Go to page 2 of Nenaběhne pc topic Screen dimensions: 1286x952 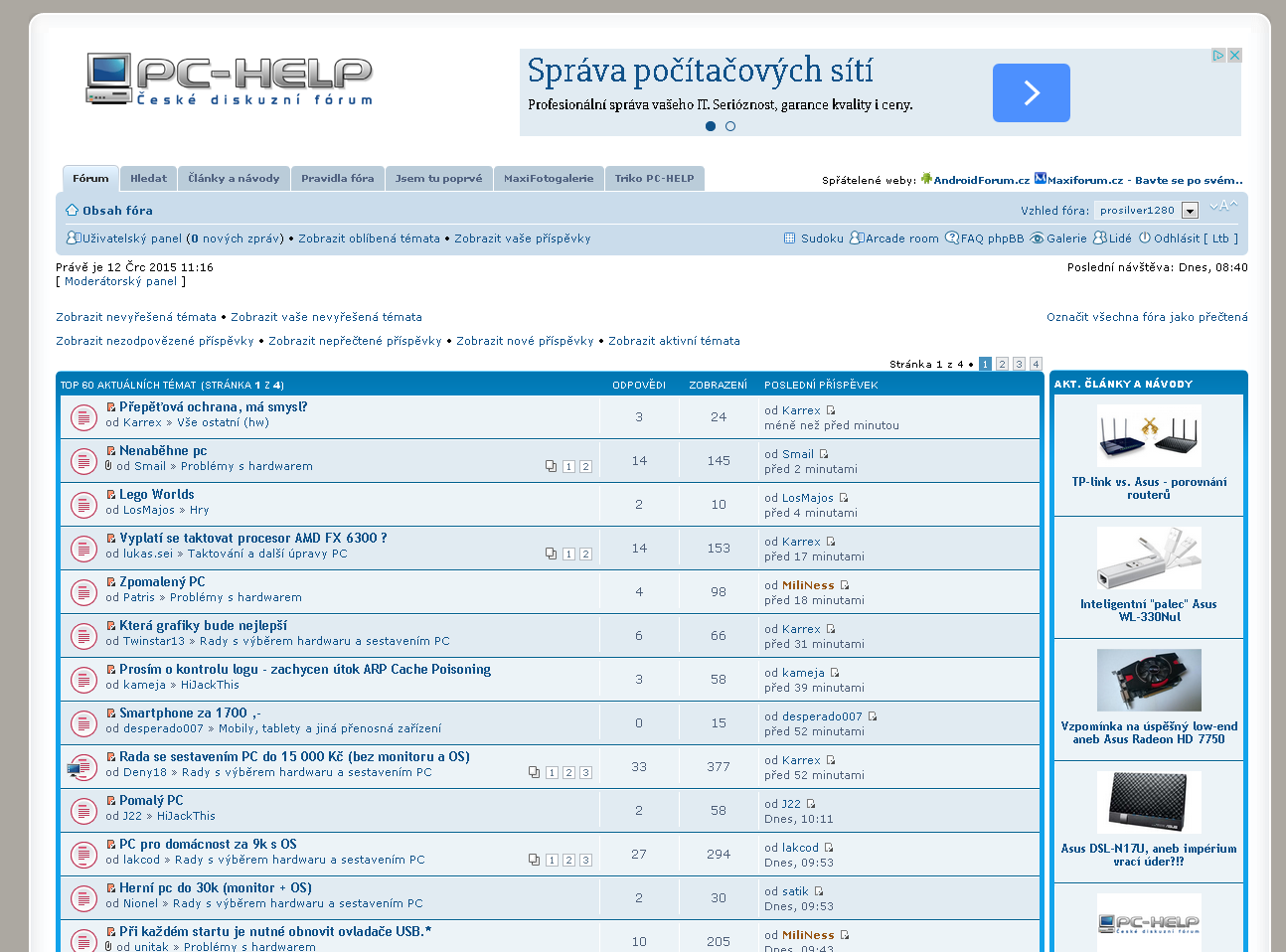tap(585, 467)
